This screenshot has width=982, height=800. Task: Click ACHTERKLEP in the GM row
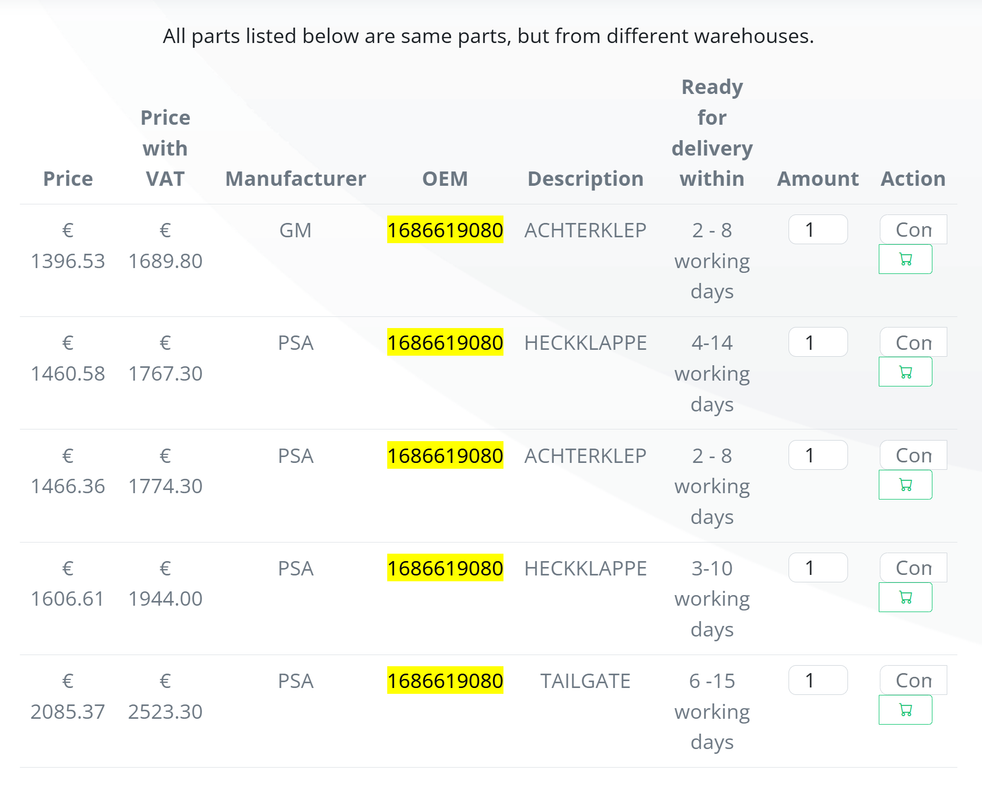tap(586, 230)
